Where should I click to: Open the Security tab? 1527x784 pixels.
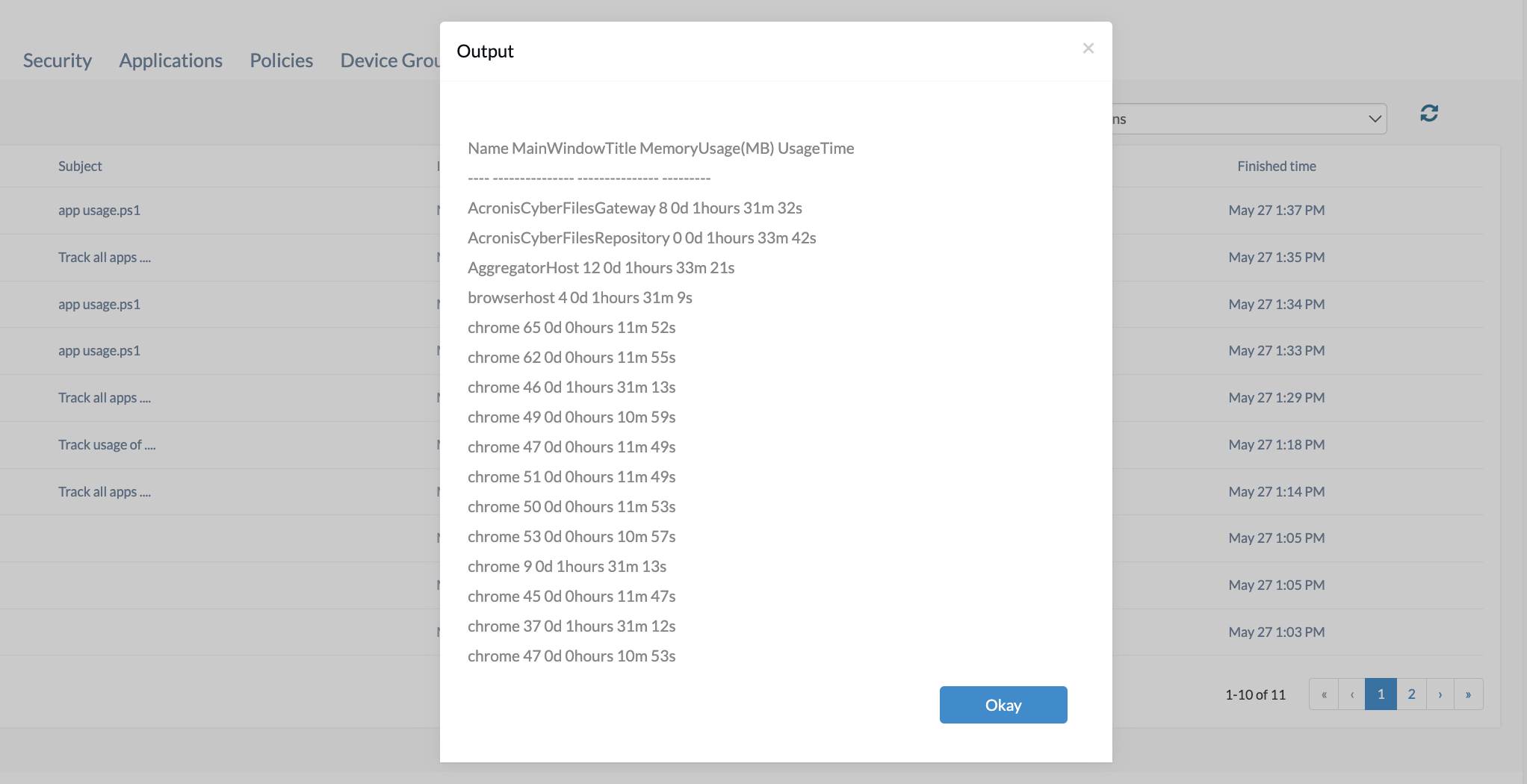pos(58,60)
